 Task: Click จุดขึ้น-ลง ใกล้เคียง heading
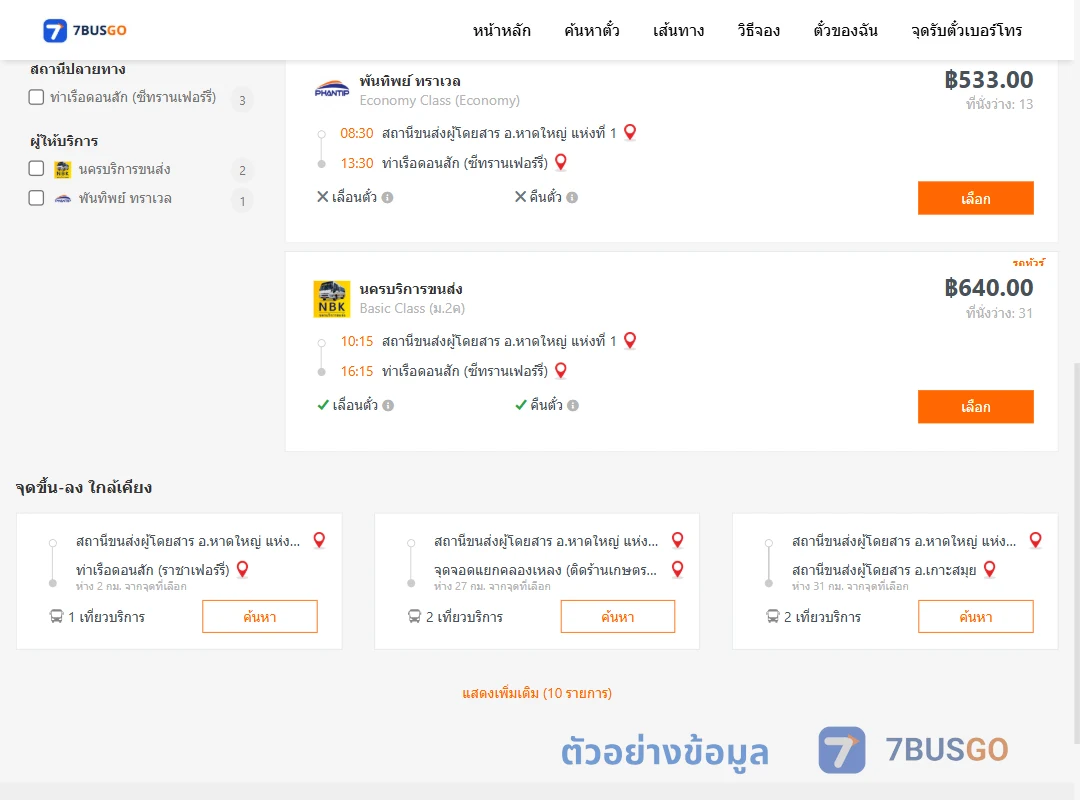pyautogui.click(x=84, y=487)
